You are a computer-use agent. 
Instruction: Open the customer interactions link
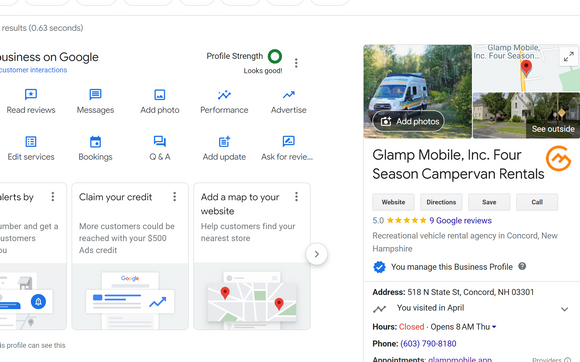click(33, 70)
